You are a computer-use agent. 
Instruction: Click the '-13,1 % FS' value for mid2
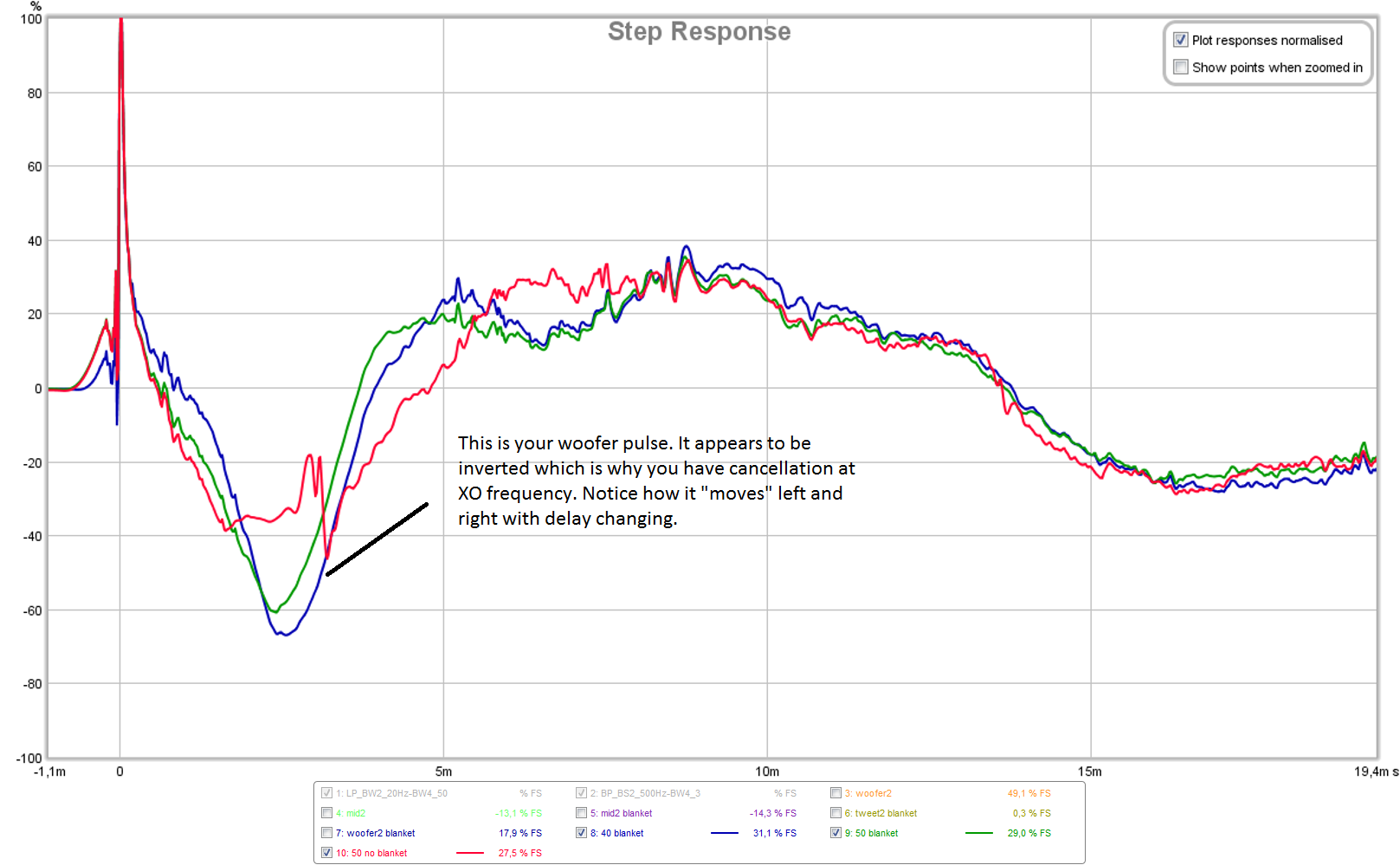[519, 813]
